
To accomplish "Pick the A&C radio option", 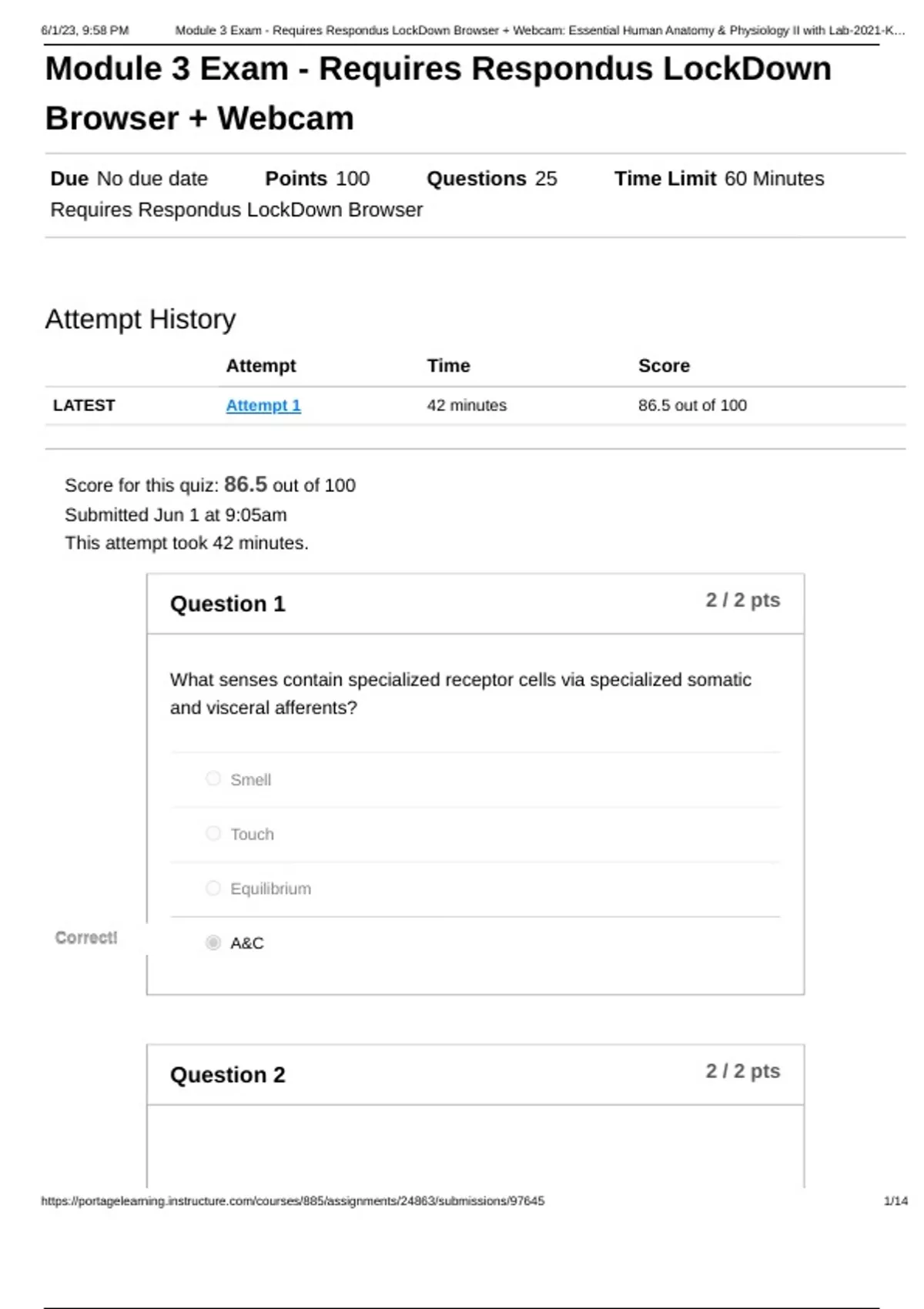I will tap(213, 942).
